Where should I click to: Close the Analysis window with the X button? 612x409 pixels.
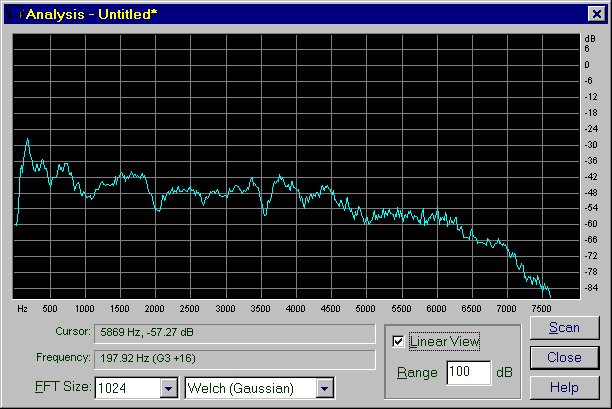[594, 14]
